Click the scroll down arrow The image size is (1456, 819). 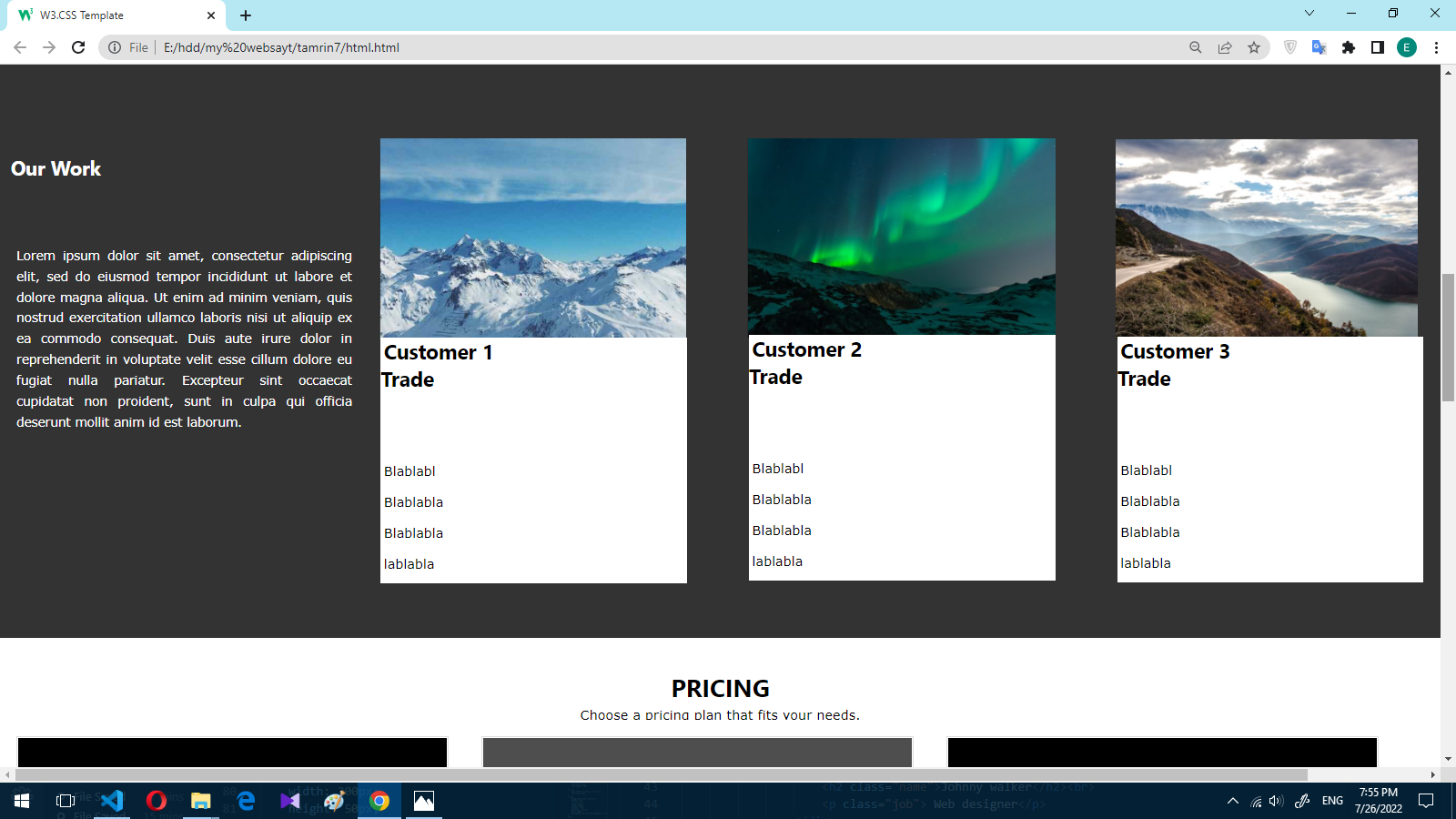tap(1448, 759)
